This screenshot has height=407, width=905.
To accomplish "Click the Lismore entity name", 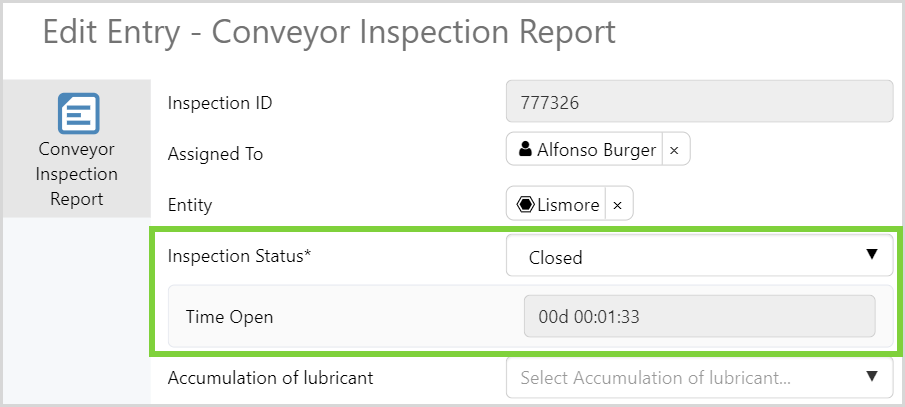I will coord(568,205).
